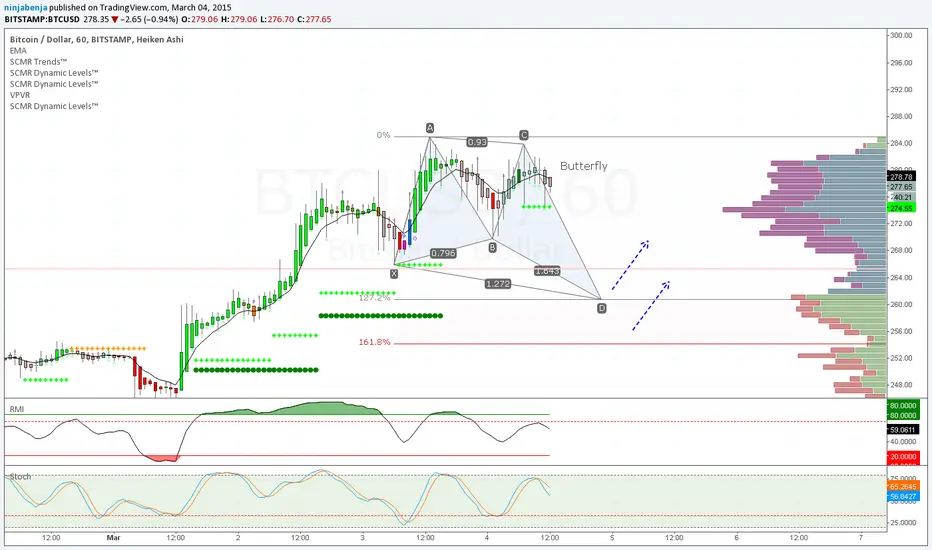Click the 127.2% Fibonacci level label
Screen dimensions: 932x550
pos(374,297)
